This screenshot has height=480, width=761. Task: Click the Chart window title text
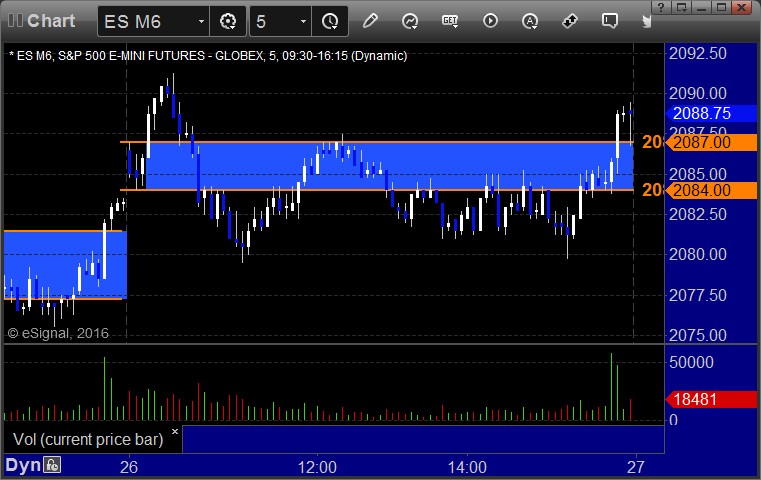51,21
